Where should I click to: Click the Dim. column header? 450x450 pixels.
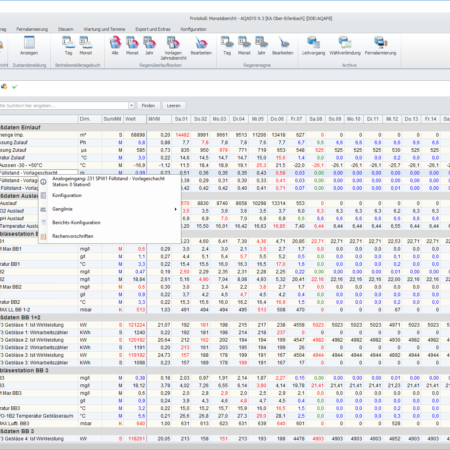click(x=90, y=119)
